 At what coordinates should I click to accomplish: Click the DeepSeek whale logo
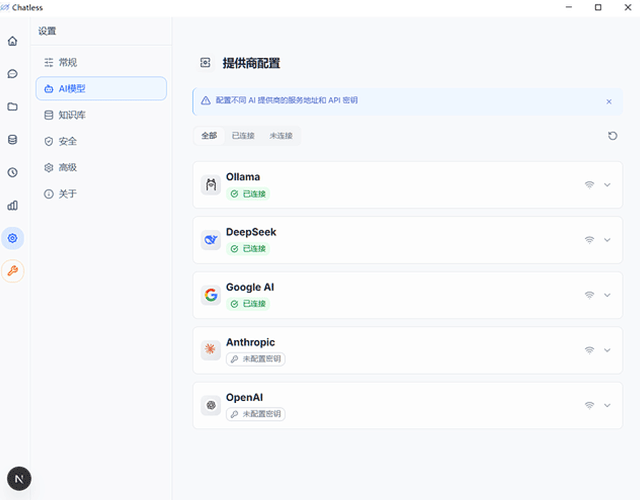[211, 240]
